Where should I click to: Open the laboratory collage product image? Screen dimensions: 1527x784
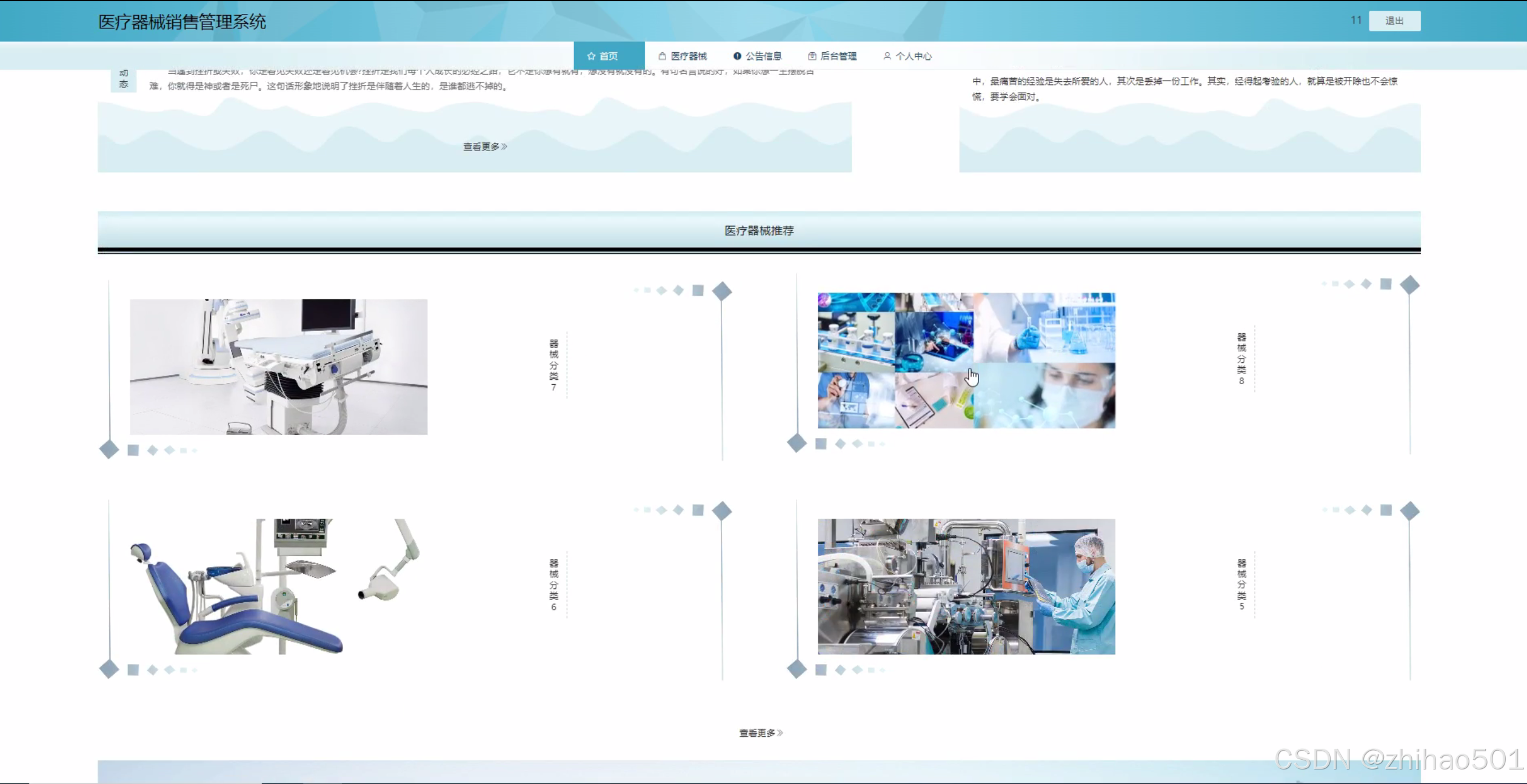point(966,360)
